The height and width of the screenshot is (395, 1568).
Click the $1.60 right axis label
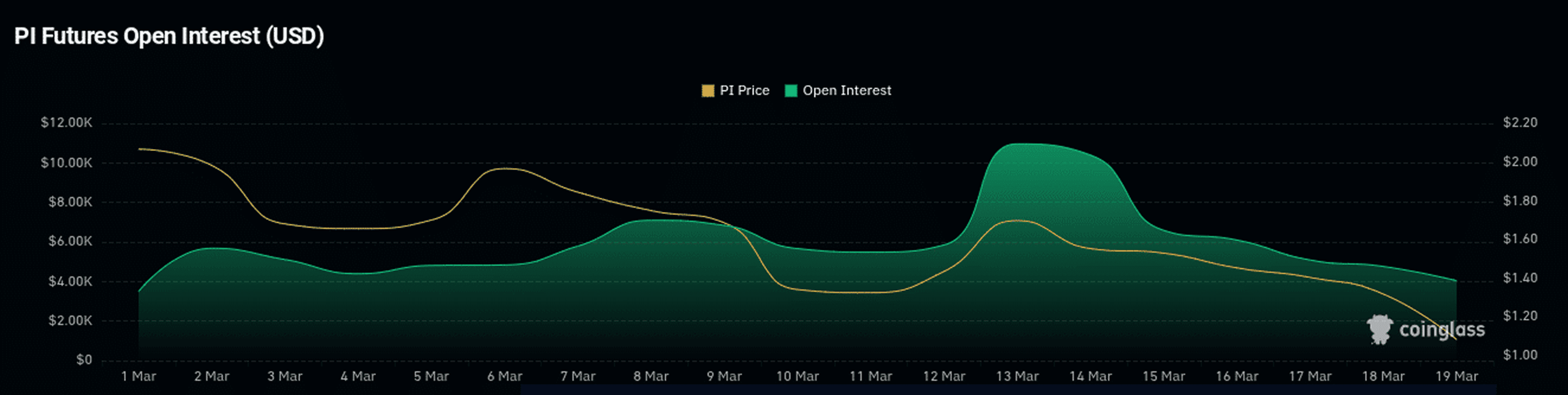click(x=1520, y=239)
